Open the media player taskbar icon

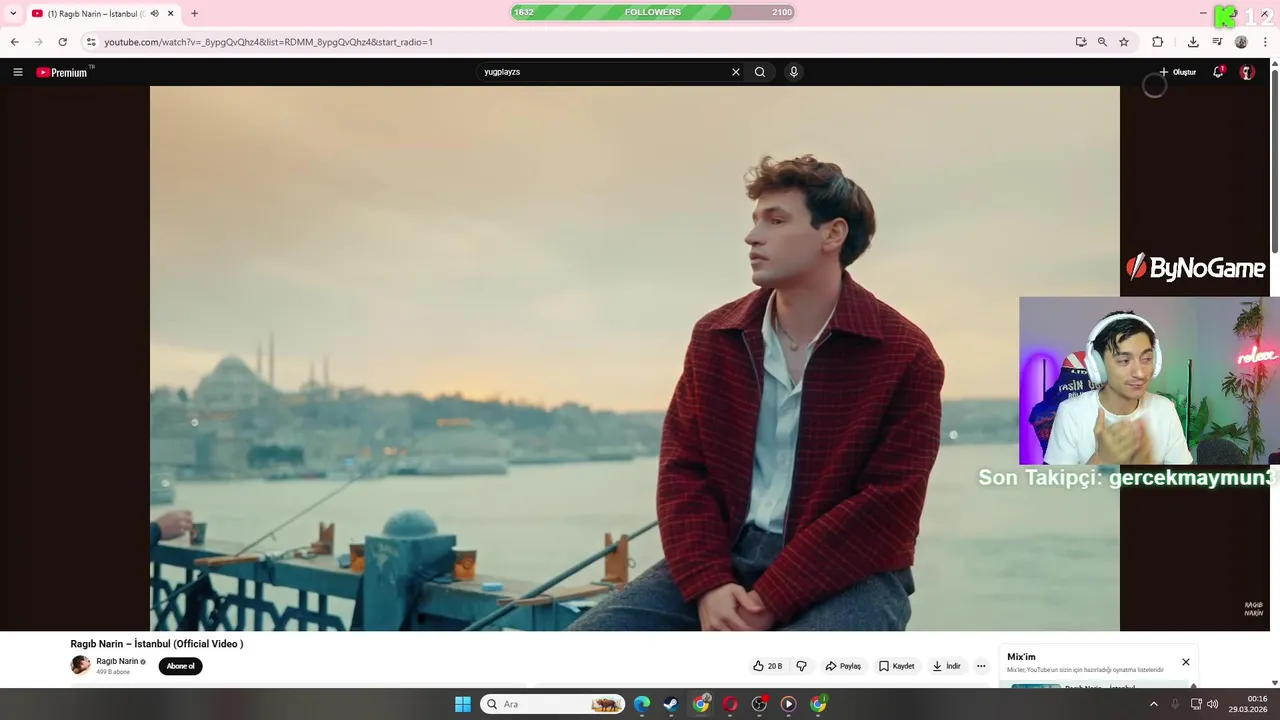pos(788,704)
